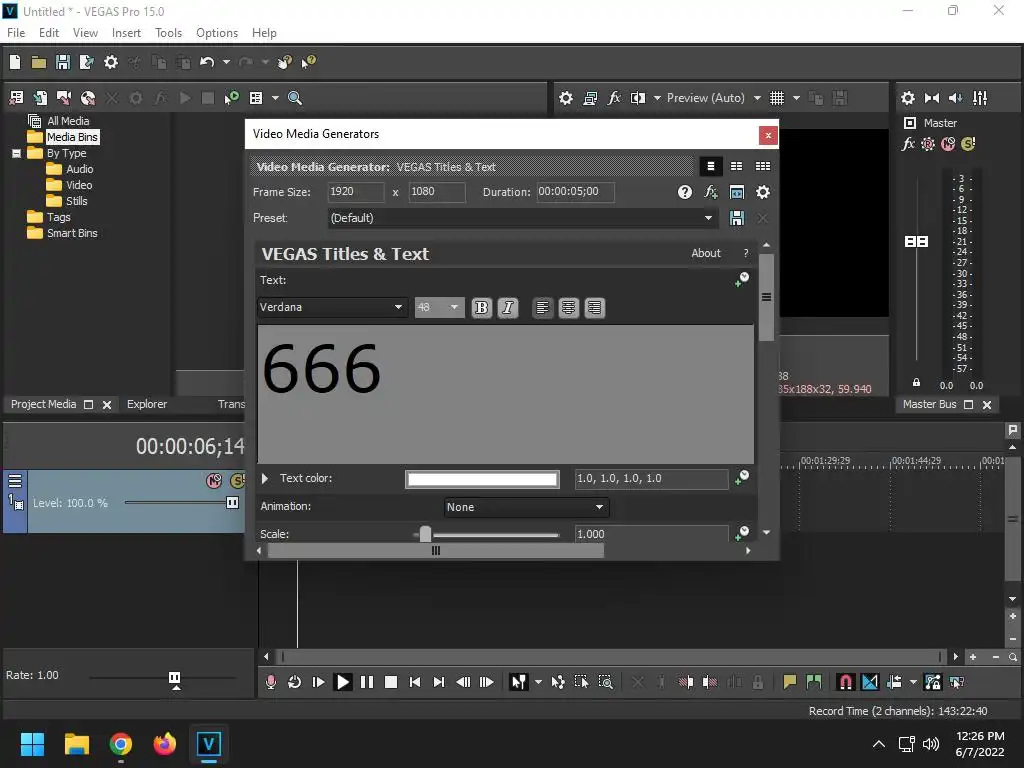1024x768 pixels.
Task: Select the All Media tree item
Action: [68, 121]
